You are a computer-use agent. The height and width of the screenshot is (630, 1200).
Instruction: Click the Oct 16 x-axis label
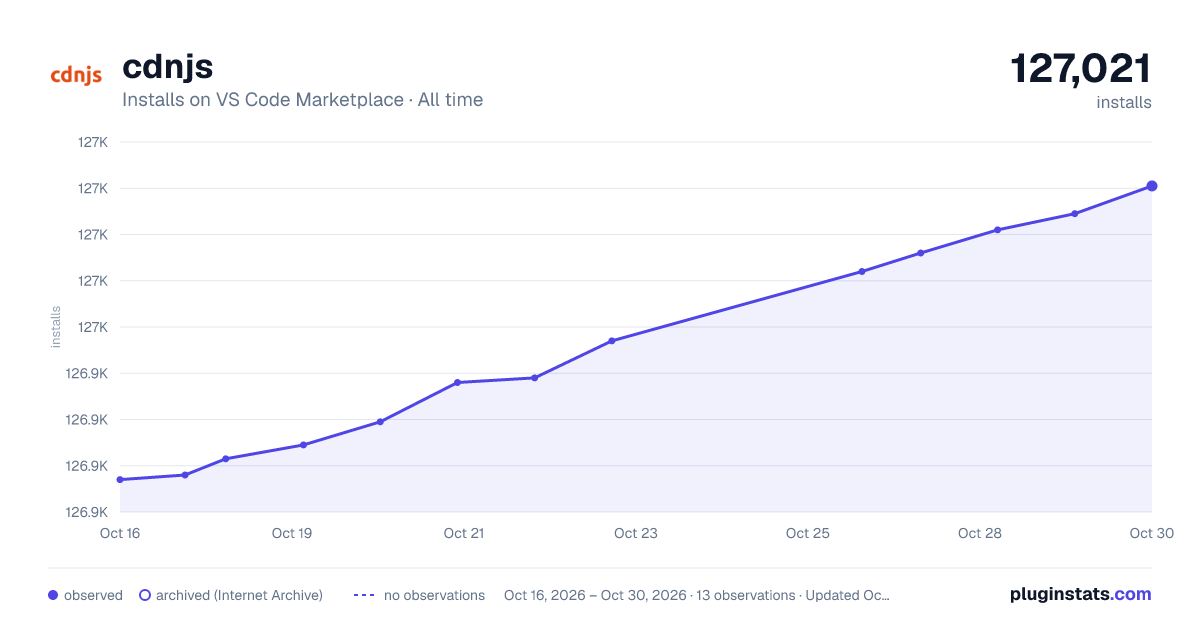coord(120,533)
